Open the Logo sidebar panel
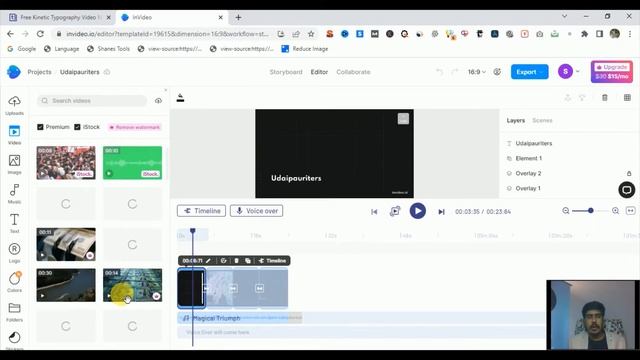Viewport: 640px width, 360px height. pyautogui.click(x=14, y=252)
